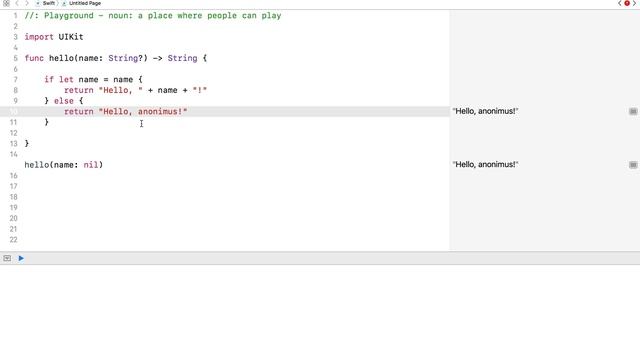Place the cursor in 'import UIKit' line

coord(54,37)
